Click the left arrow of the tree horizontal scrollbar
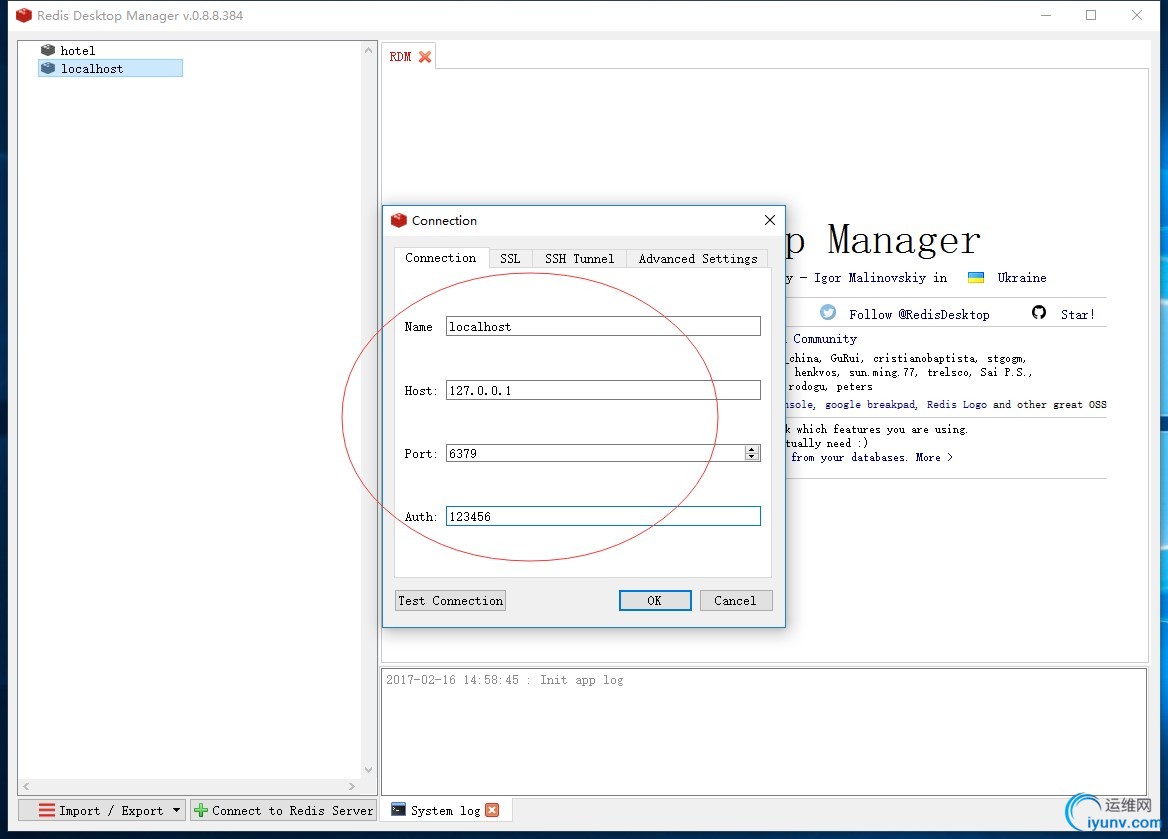The image size is (1168, 839). 26,786
